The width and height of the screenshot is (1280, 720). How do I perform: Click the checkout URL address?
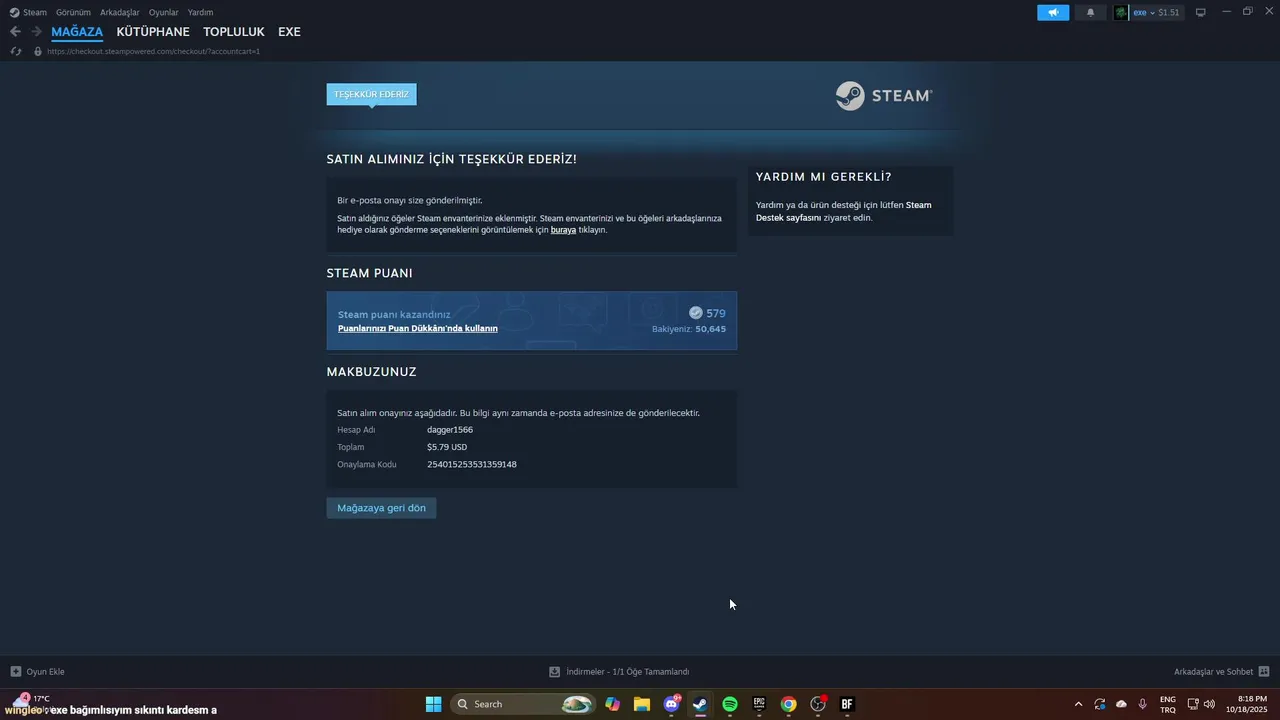coord(153,51)
